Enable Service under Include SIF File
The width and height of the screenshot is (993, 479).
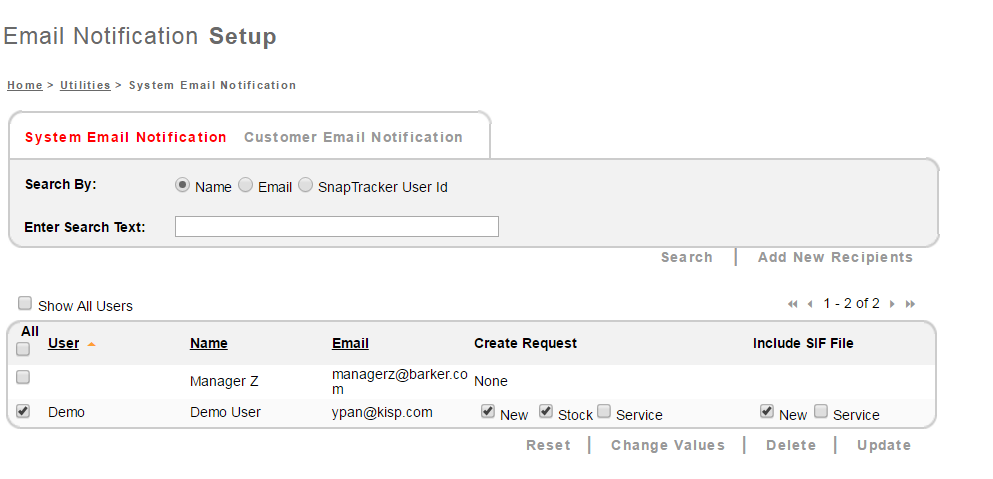click(821, 411)
